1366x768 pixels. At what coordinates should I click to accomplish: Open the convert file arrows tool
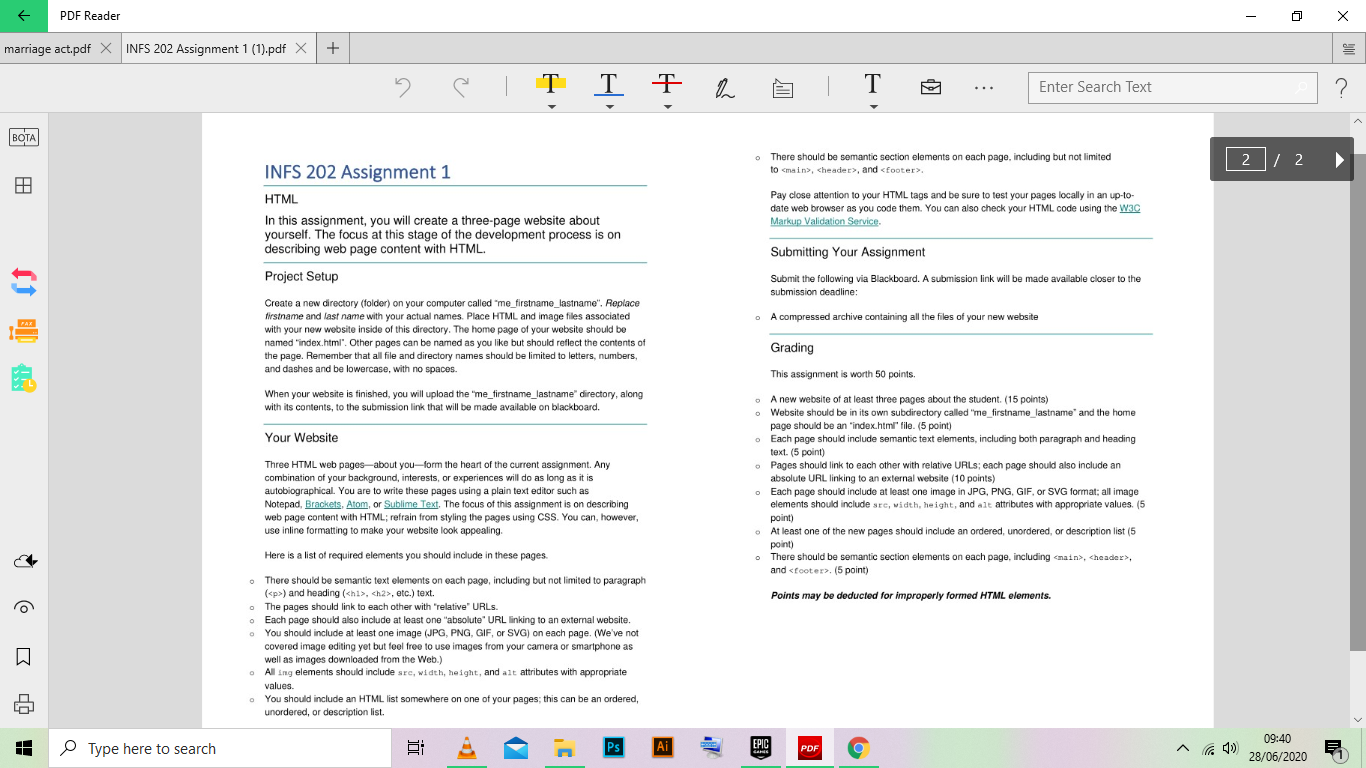pos(24,282)
